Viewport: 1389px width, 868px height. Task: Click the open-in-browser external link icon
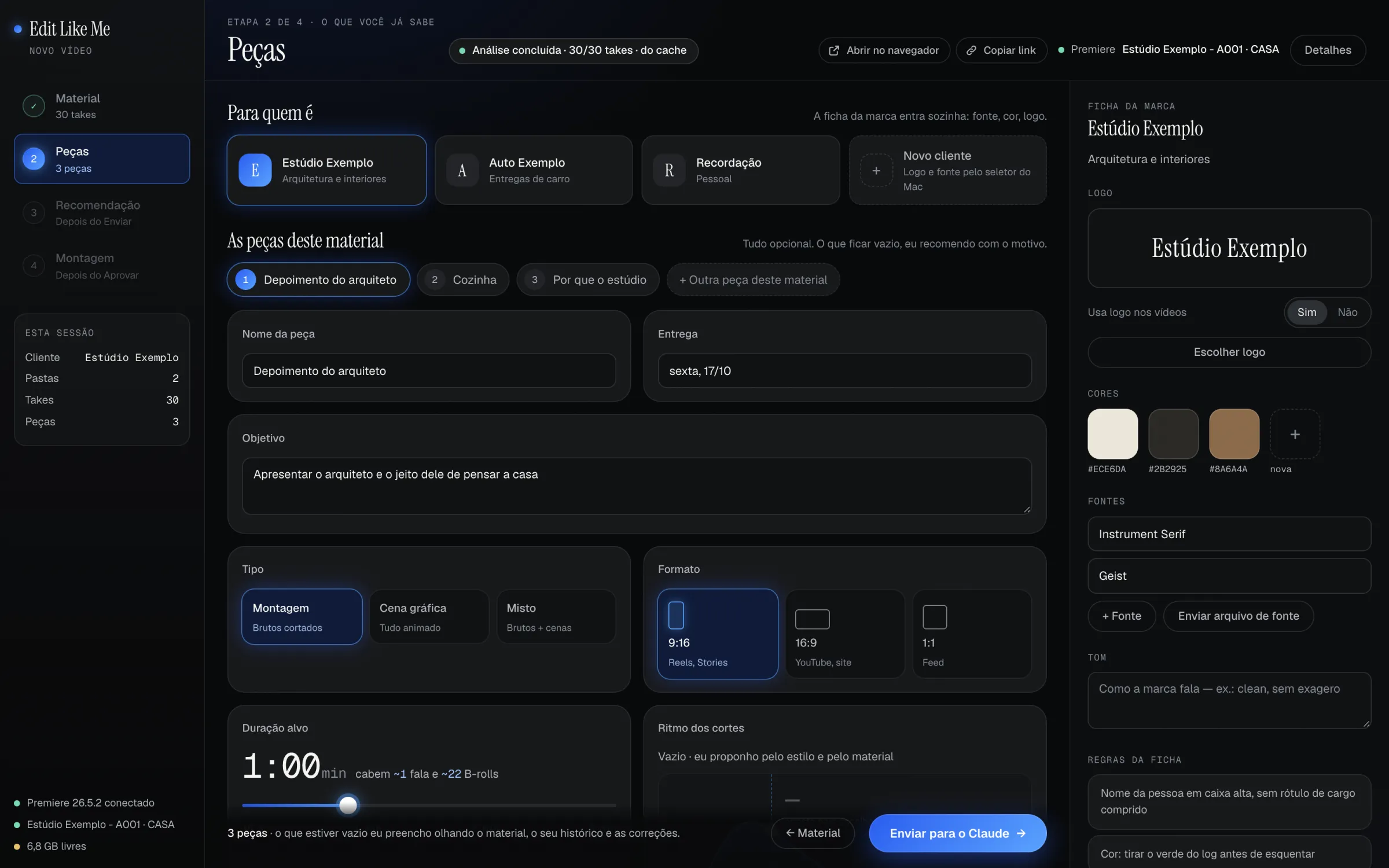click(x=834, y=50)
